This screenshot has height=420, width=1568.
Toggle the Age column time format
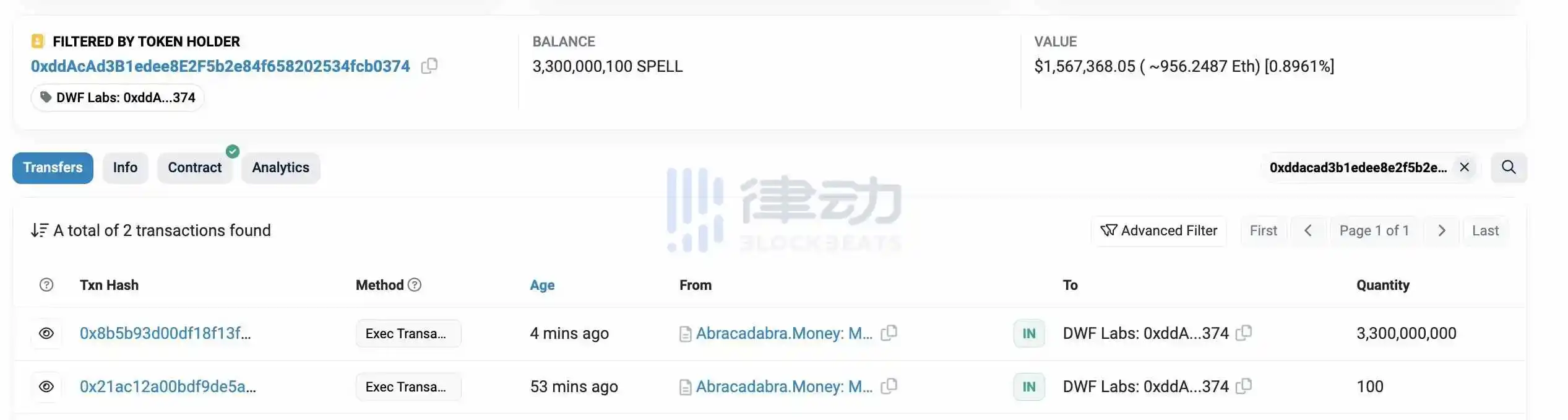[x=542, y=285]
